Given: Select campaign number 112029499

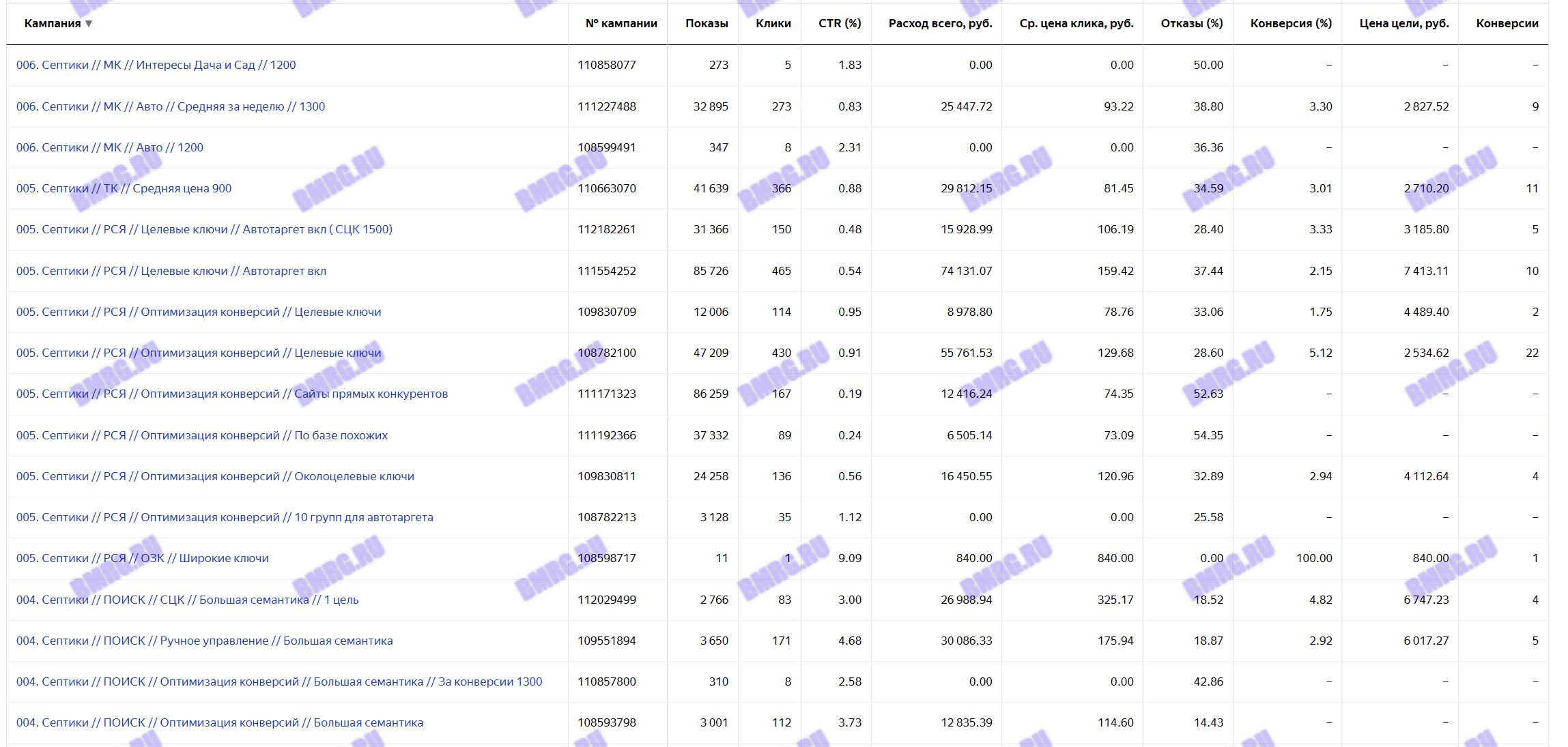Looking at the screenshot, I should (607, 600).
